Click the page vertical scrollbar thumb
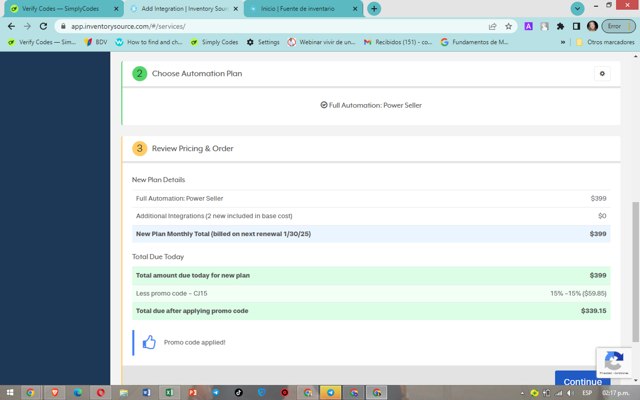Screen dimensions: 640x400 tap(636, 271)
